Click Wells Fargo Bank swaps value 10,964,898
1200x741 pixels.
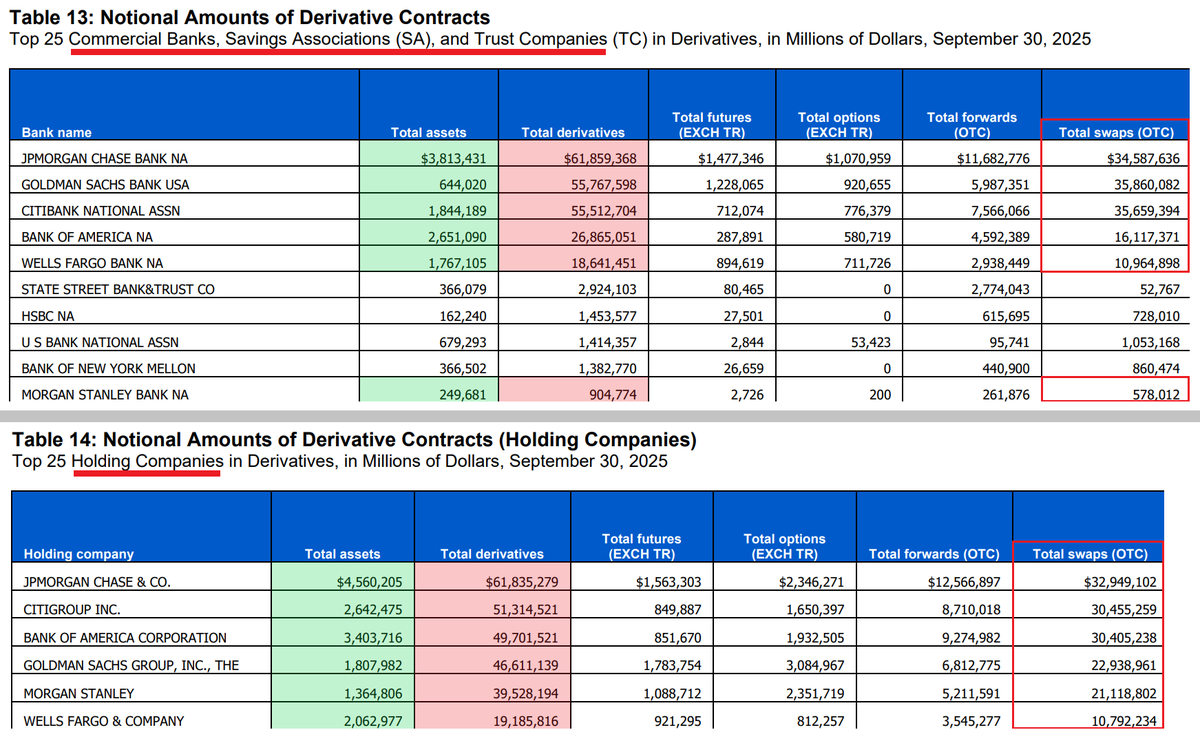1147,263
